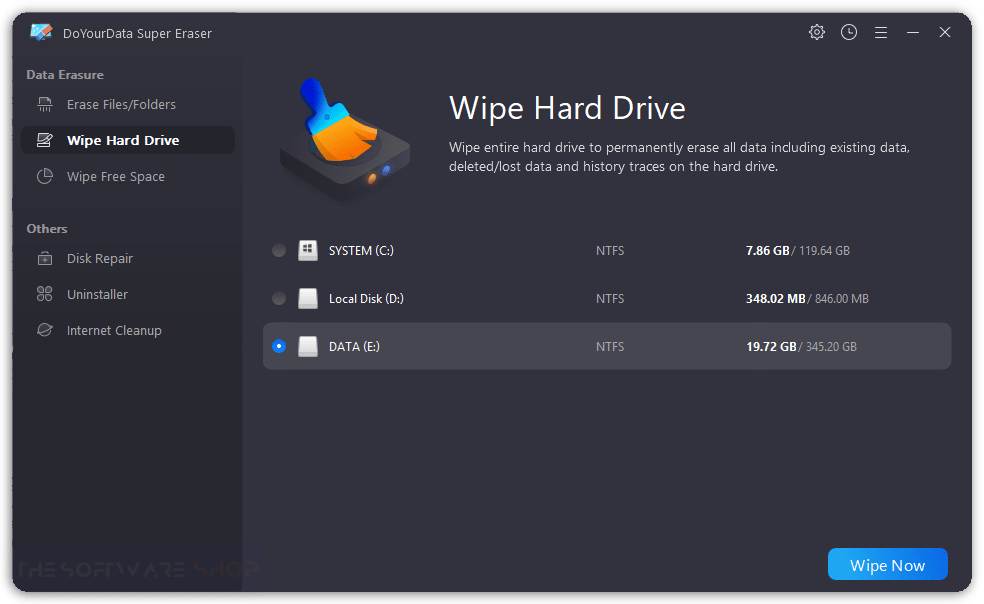Image resolution: width=984 pixels, height=604 pixels.
Task: Launch the Uninstaller tool
Action: (128, 294)
